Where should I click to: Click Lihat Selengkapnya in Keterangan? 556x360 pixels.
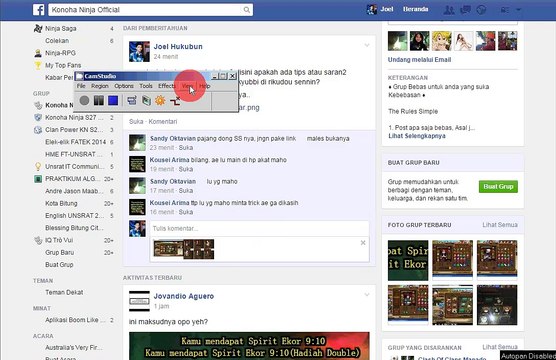(x=417, y=136)
